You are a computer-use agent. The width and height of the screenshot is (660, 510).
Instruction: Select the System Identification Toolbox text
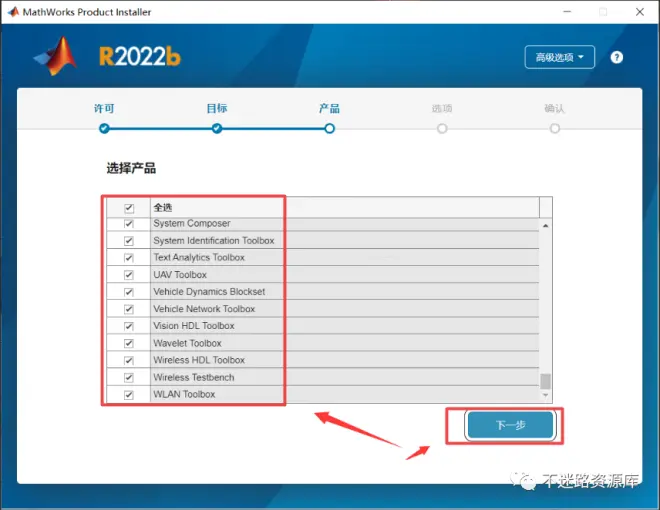point(214,241)
